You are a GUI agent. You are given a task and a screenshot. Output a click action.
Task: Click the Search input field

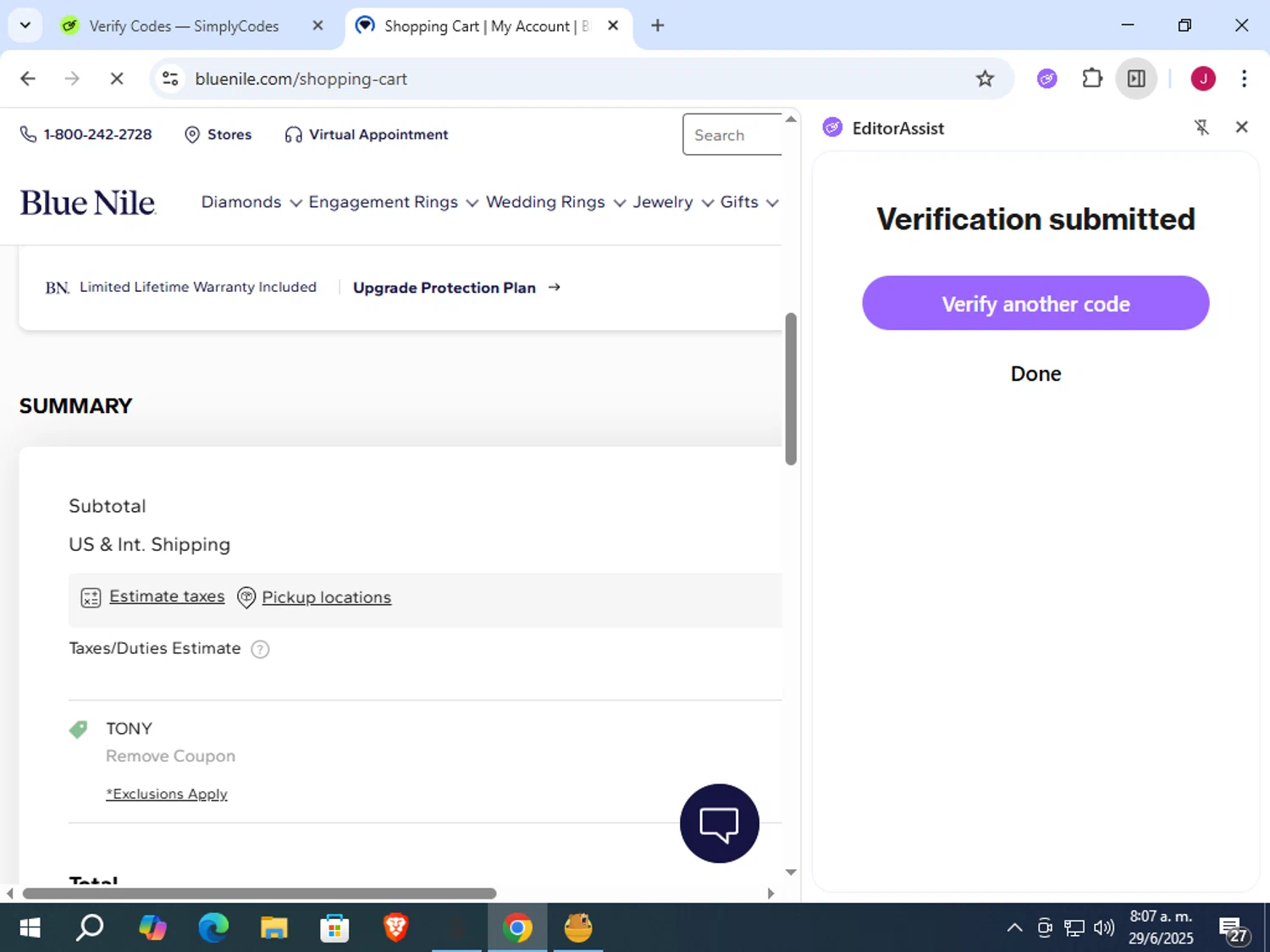point(732,135)
